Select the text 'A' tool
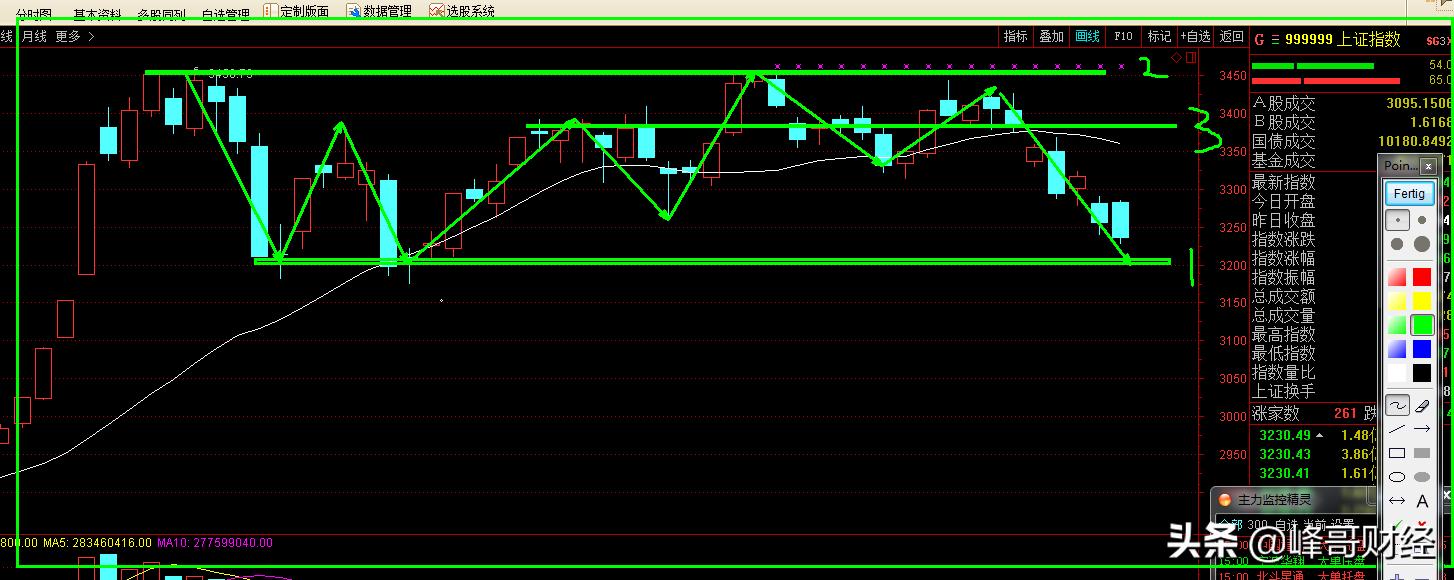 [1422, 501]
